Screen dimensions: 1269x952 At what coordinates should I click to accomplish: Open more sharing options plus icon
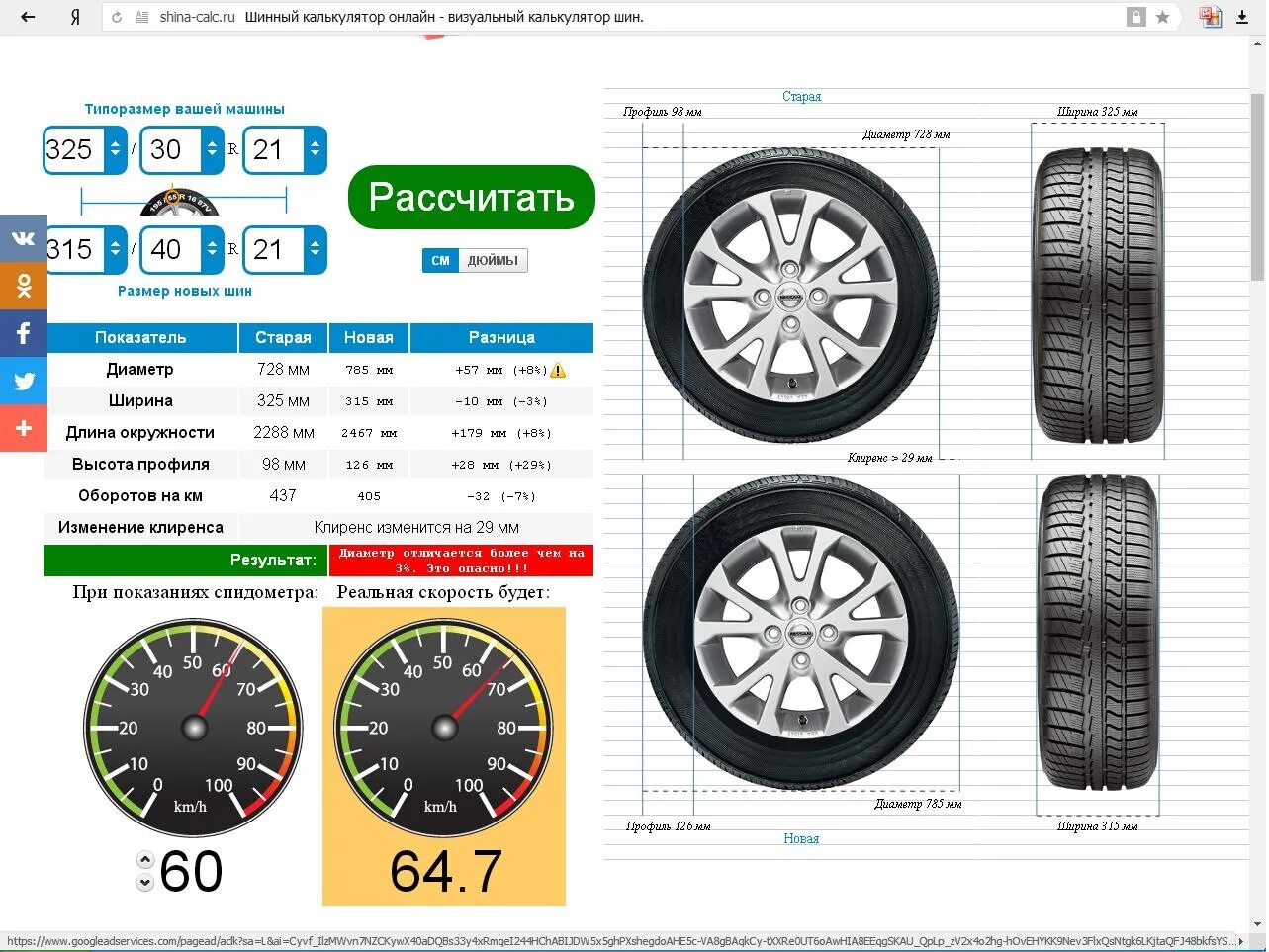[24, 428]
